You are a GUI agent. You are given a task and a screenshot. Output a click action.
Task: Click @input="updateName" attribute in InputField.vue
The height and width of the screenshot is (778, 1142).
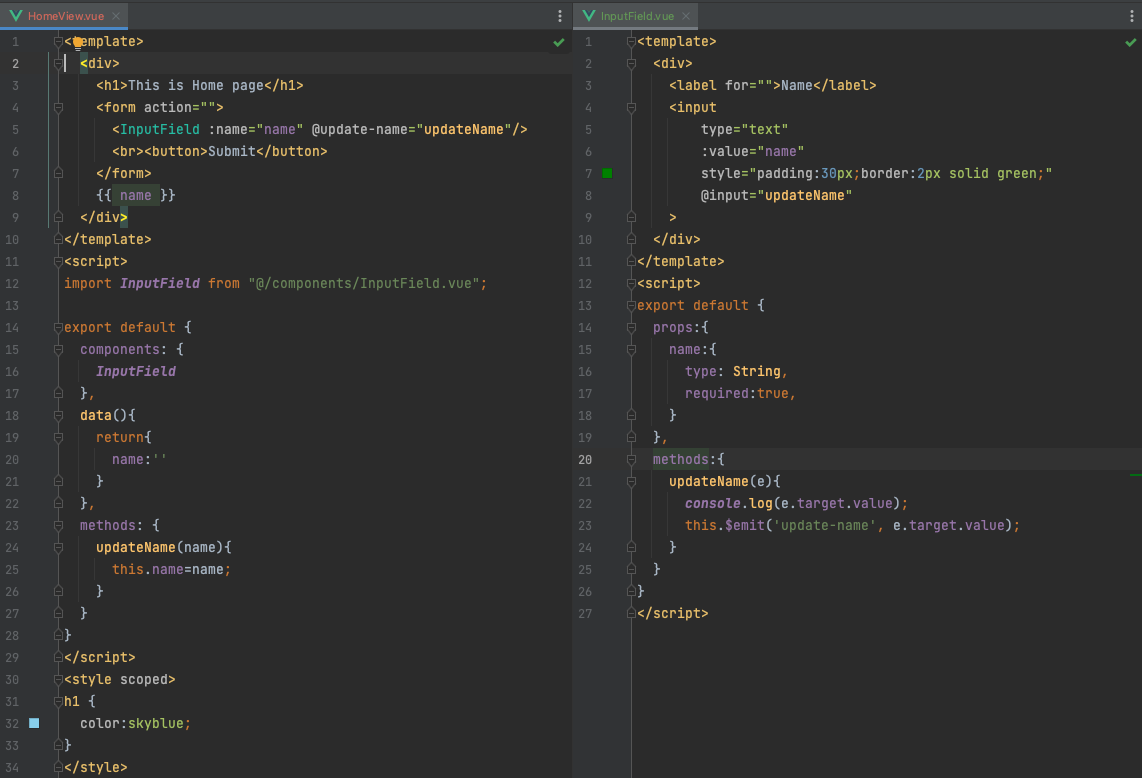coord(776,195)
